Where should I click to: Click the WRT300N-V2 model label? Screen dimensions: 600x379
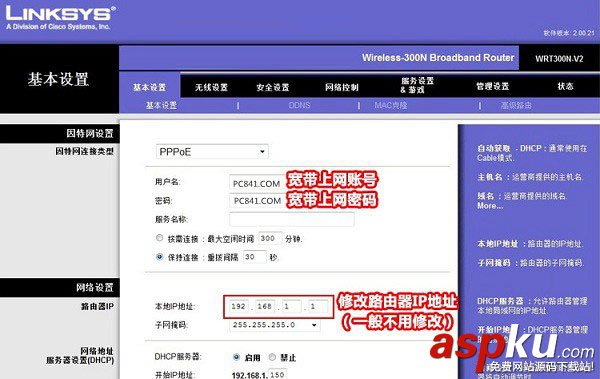tap(559, 59)
